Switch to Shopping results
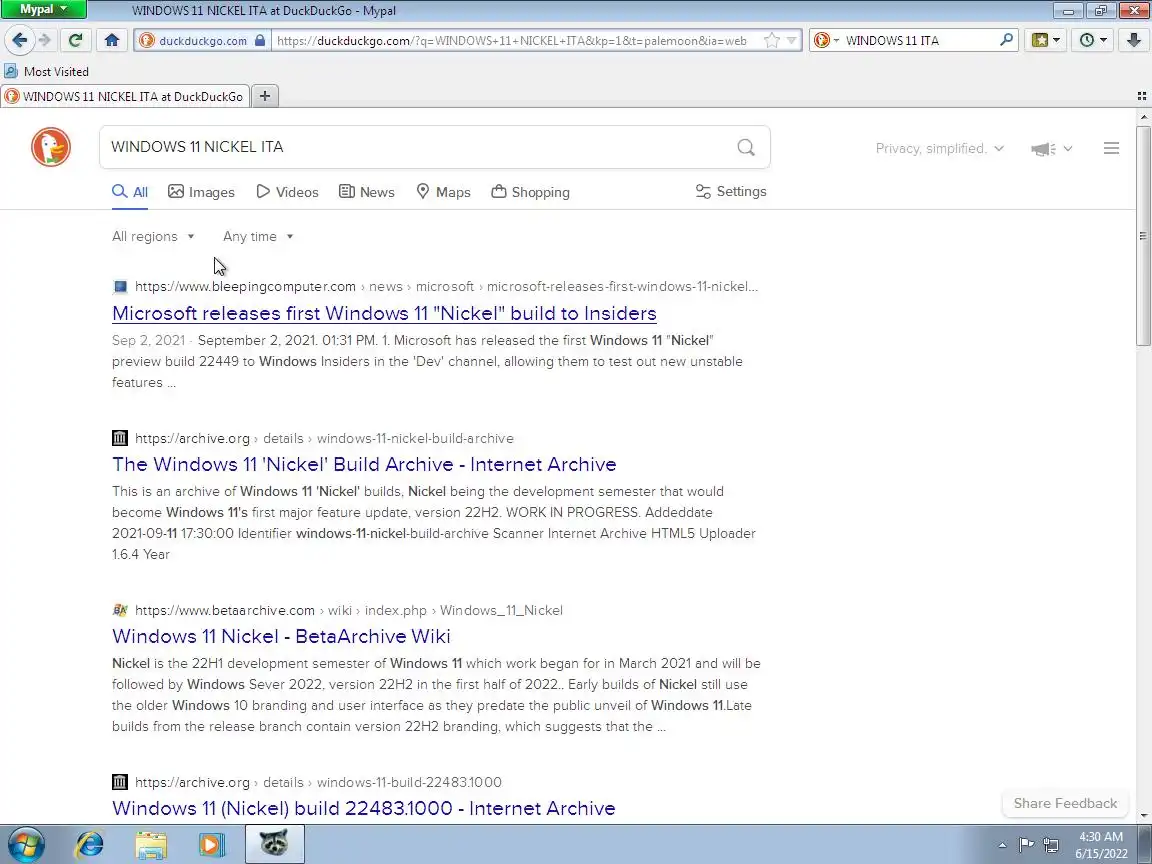 coord(530,192)
